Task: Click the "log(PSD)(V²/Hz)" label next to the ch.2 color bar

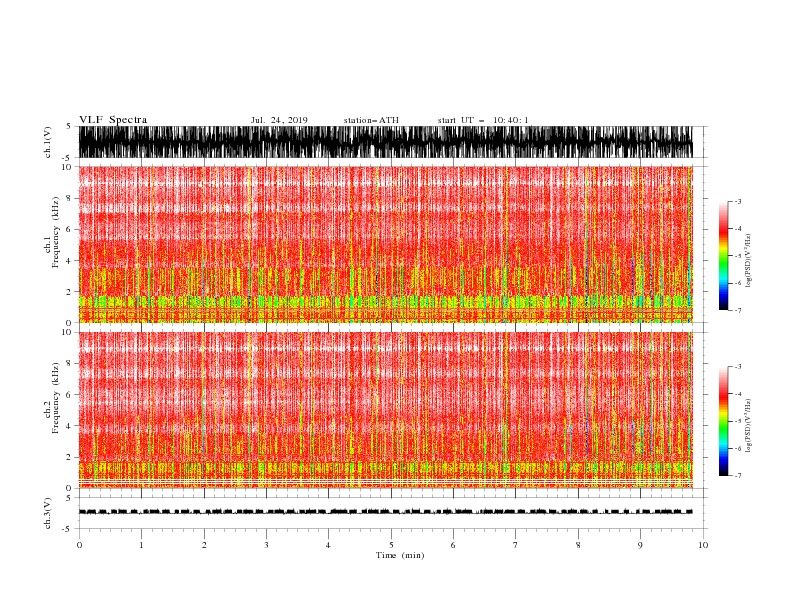Action: tap(749, 425)
